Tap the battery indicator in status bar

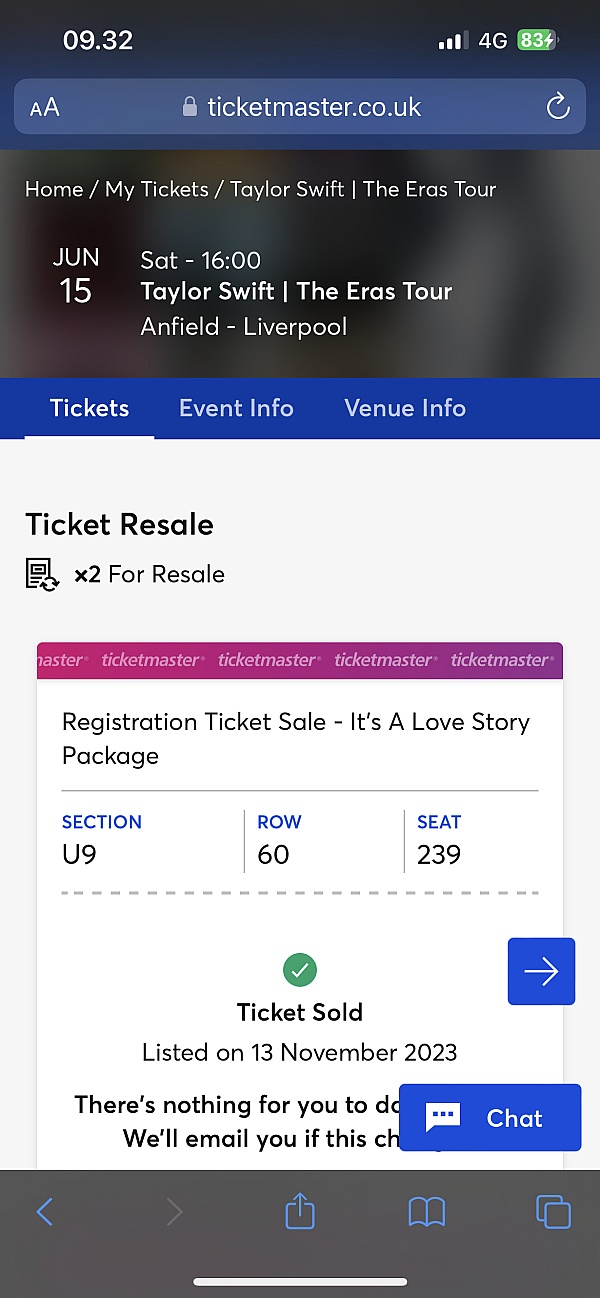pyautogui.click(x=538, y=41)
